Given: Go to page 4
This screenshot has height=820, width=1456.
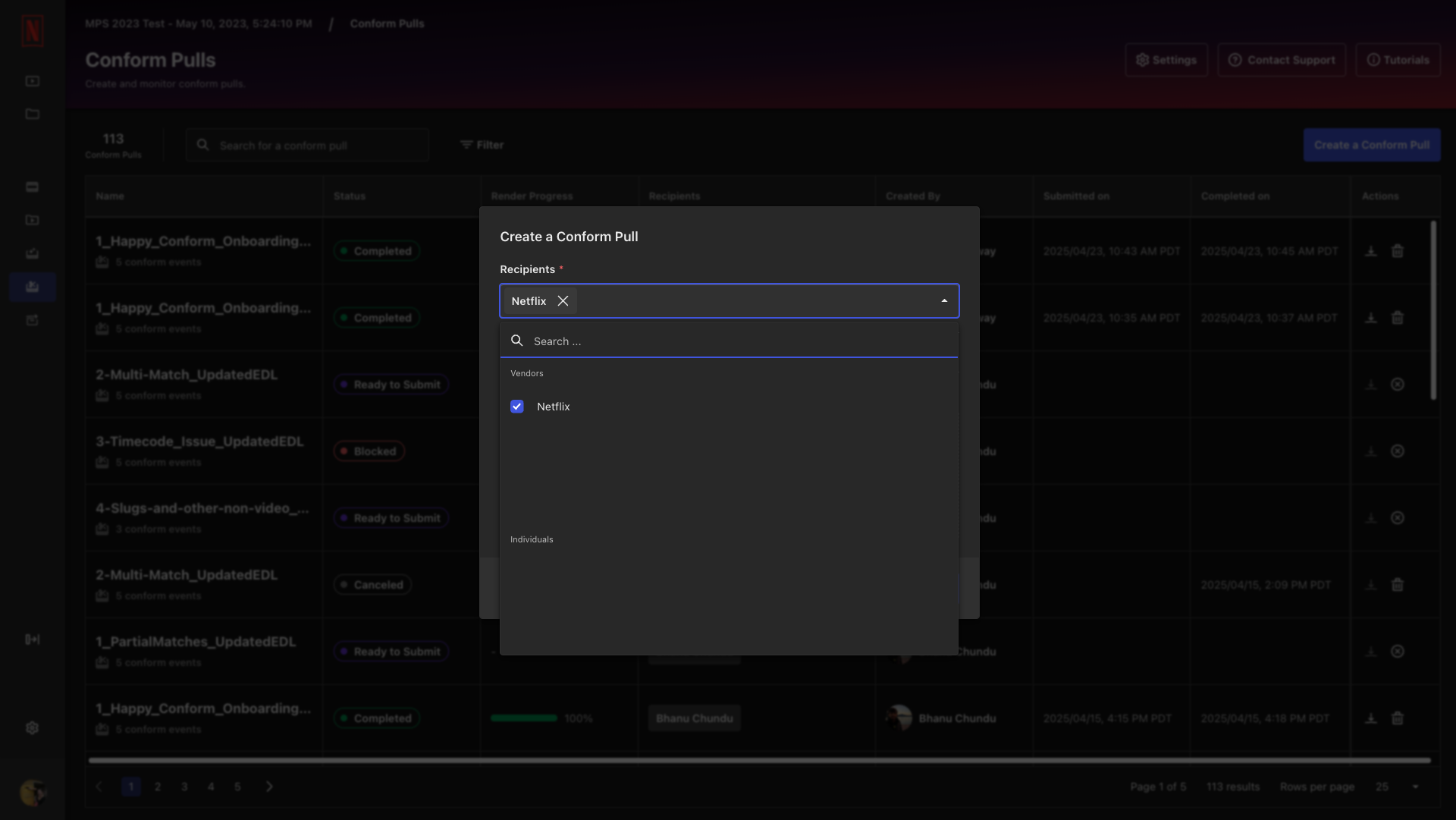Looking at the screenshot, I should click(x=211, y=787).
